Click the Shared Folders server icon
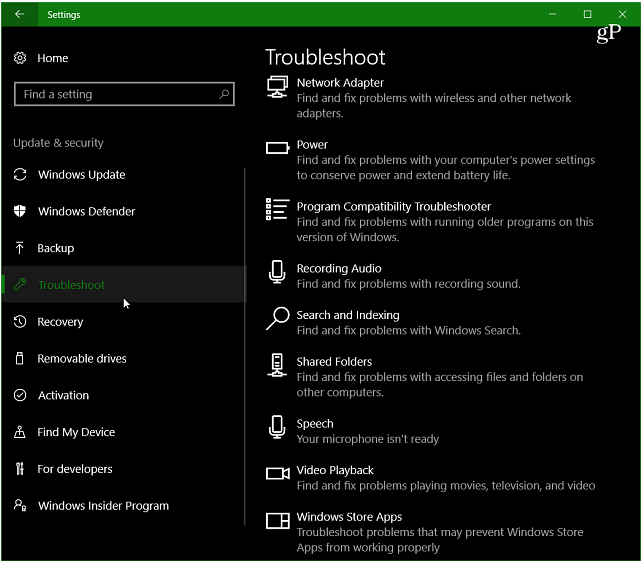This screenshot has height=561, width=642. (277, 365)
